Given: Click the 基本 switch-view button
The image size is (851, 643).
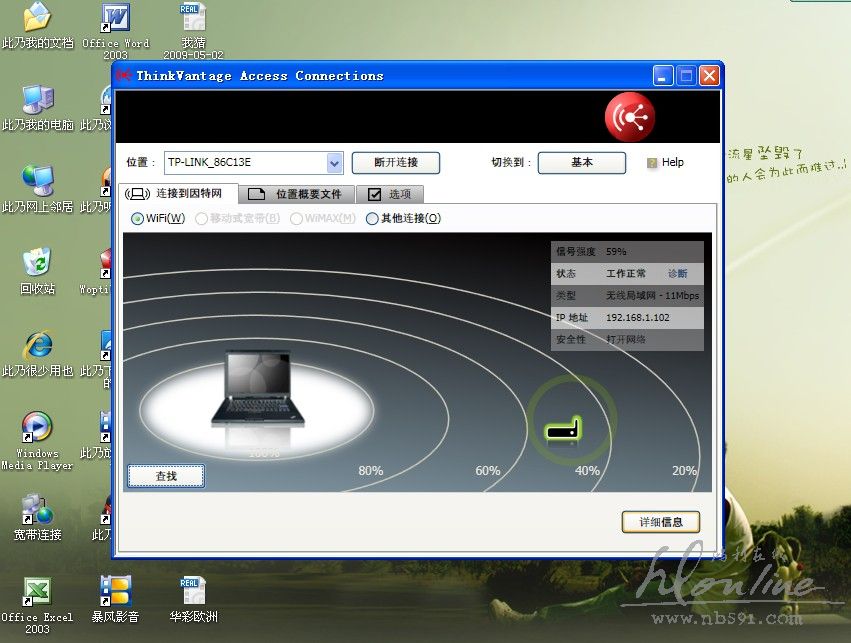Looking at the screenshot, I should click(x=581, y=162).
